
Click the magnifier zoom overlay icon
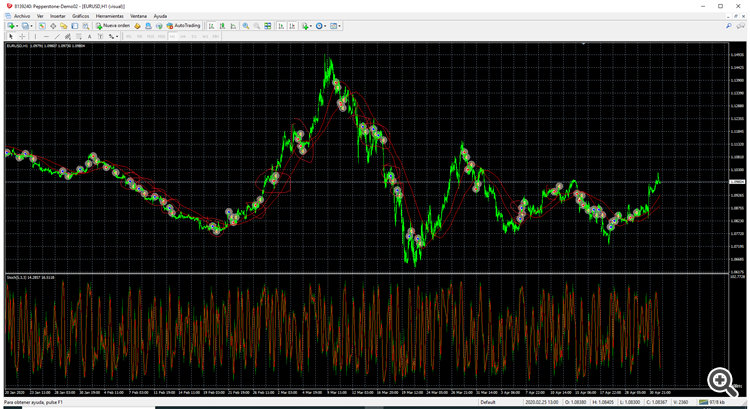[722, 382]
